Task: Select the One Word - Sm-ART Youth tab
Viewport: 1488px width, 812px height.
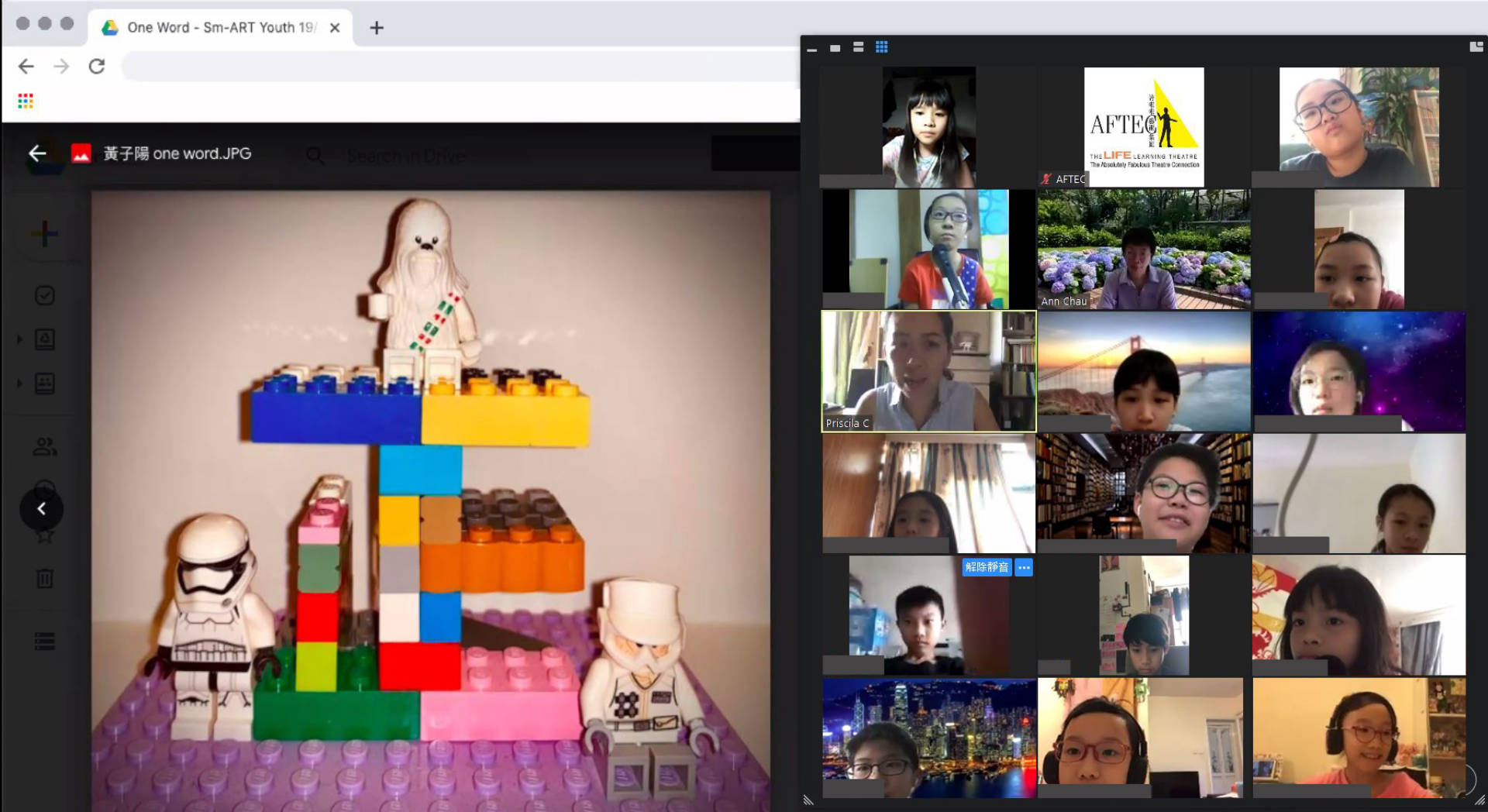Action: 221,28
